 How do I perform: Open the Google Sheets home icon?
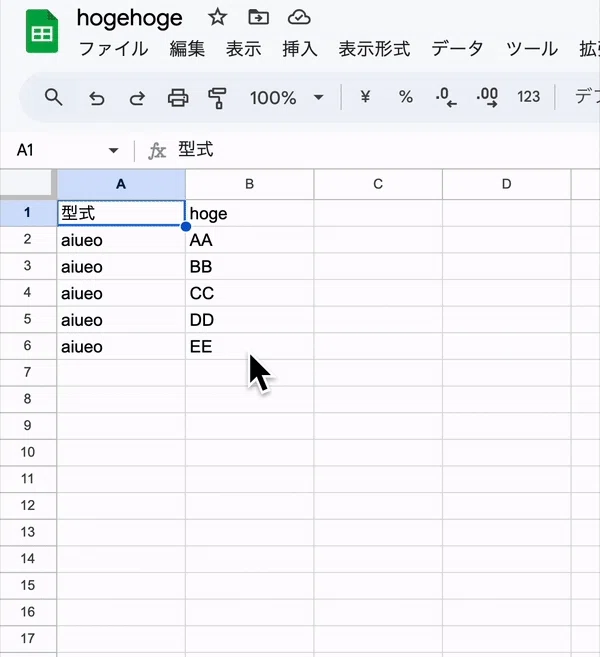[42, 31]
